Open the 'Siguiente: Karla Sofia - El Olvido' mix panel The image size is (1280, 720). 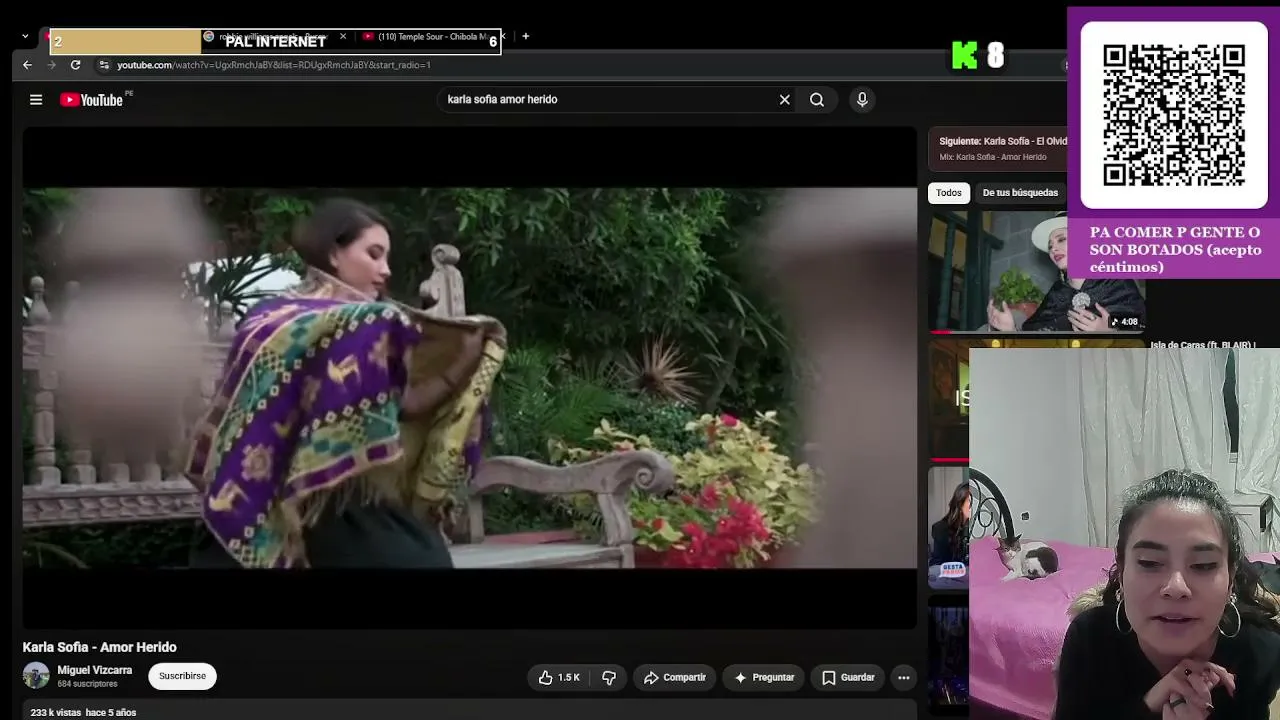click(x=998, y=148)
